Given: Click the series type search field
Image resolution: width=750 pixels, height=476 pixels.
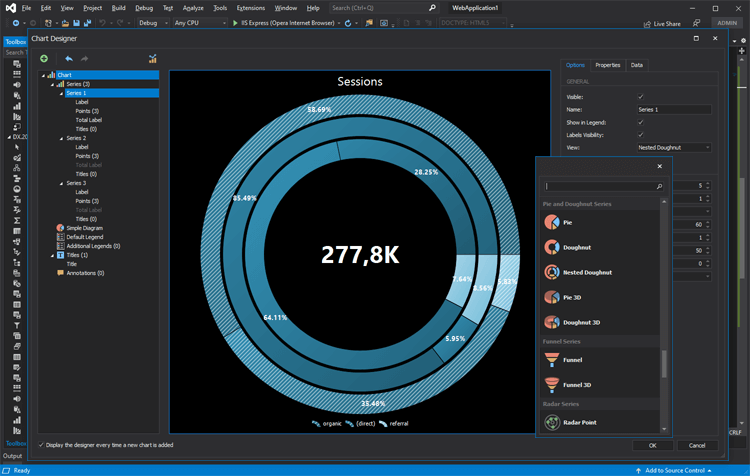Looking at the screenshot, I should pyautogui.click(x=601, y=186).
